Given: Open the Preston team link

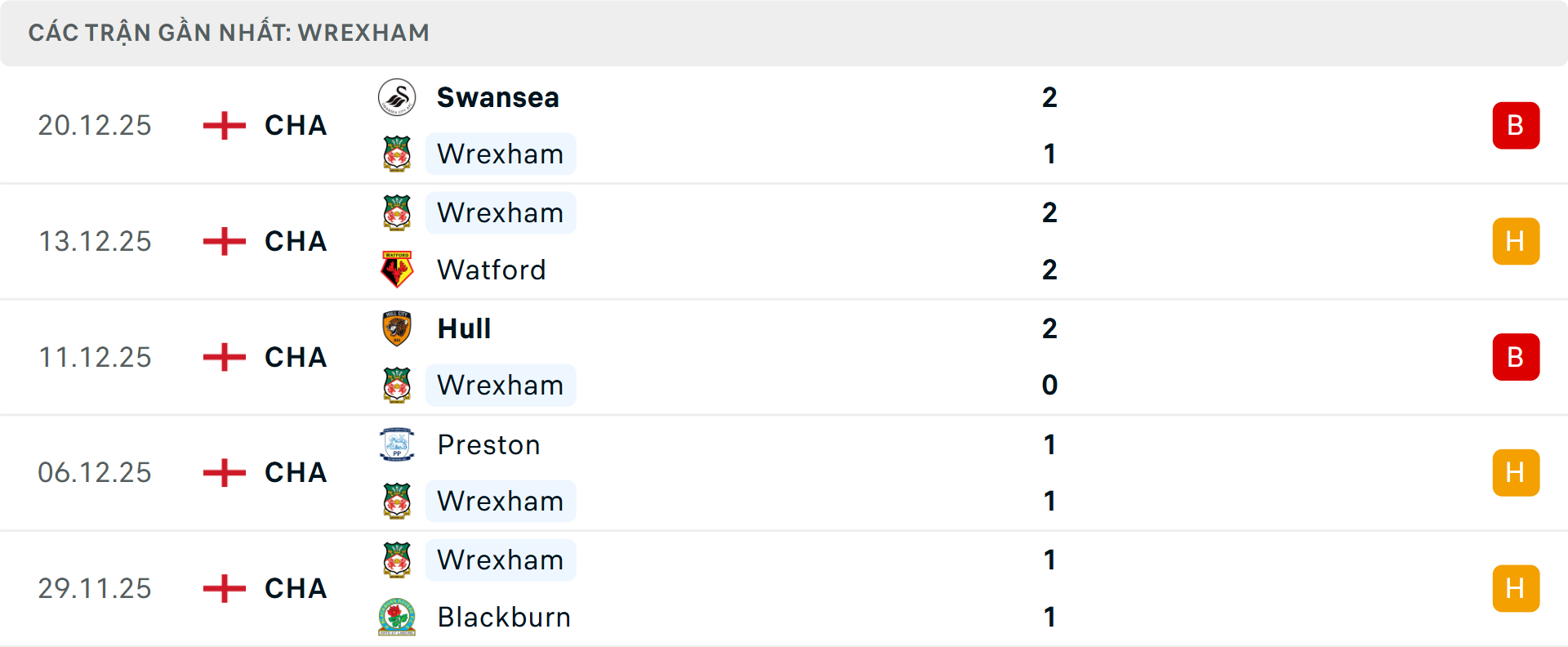Looking at the screenshot, I should click(488, 444).
